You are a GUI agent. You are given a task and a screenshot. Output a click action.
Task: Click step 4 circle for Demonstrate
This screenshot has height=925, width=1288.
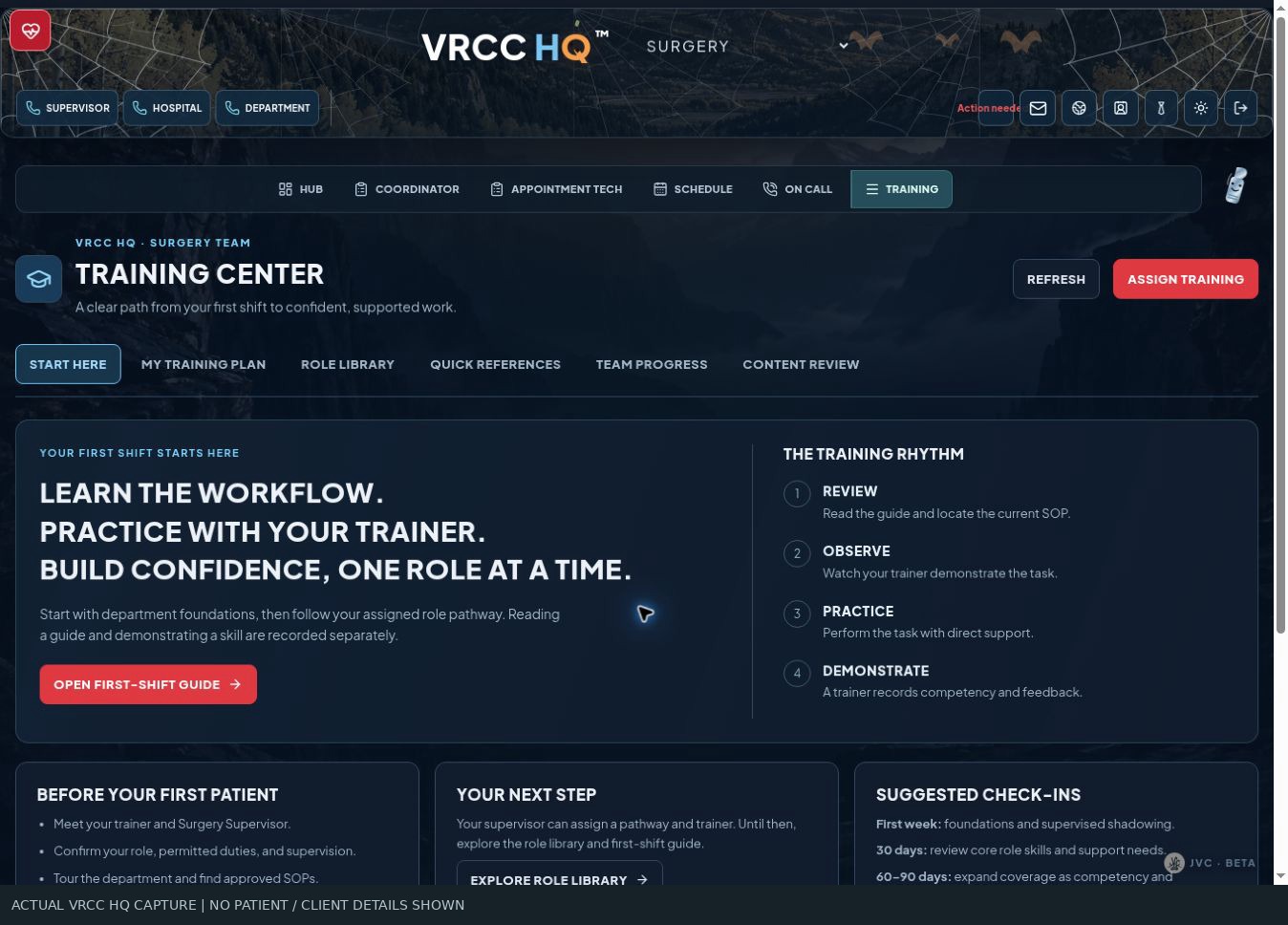[x=797, y=673]
